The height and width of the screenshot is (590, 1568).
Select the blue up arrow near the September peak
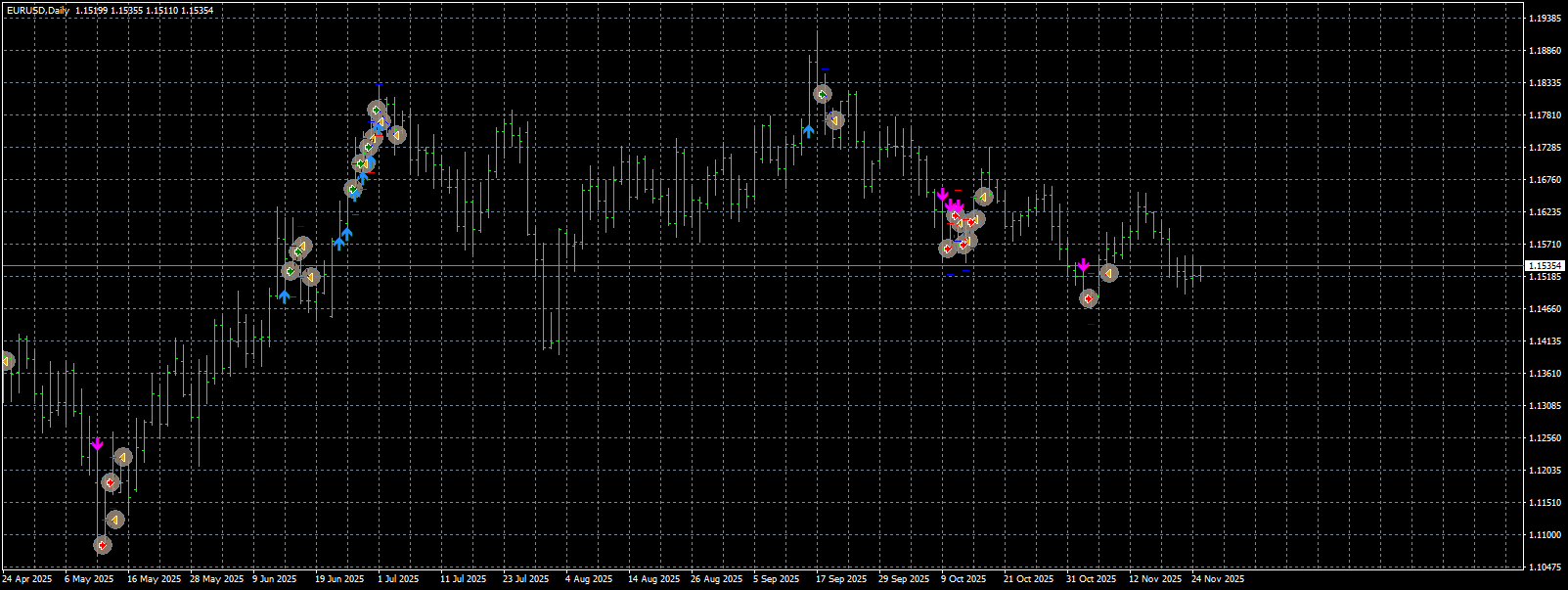tap(808, 130)
